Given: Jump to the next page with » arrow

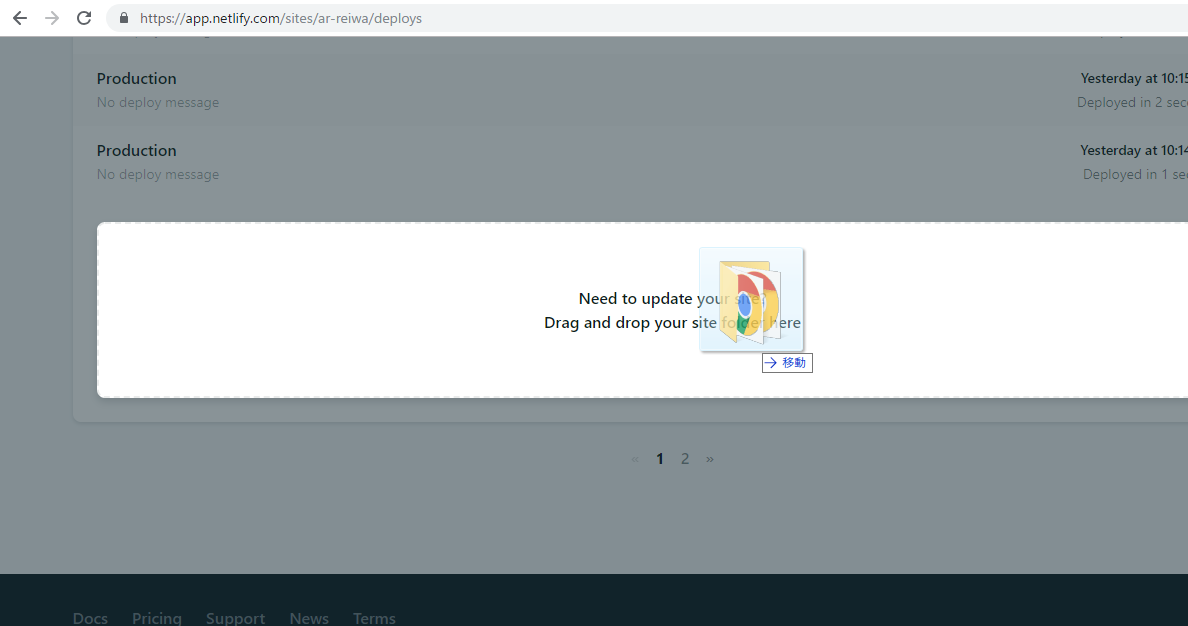Looking at the screenshot, I should click(x=710, y=459).
